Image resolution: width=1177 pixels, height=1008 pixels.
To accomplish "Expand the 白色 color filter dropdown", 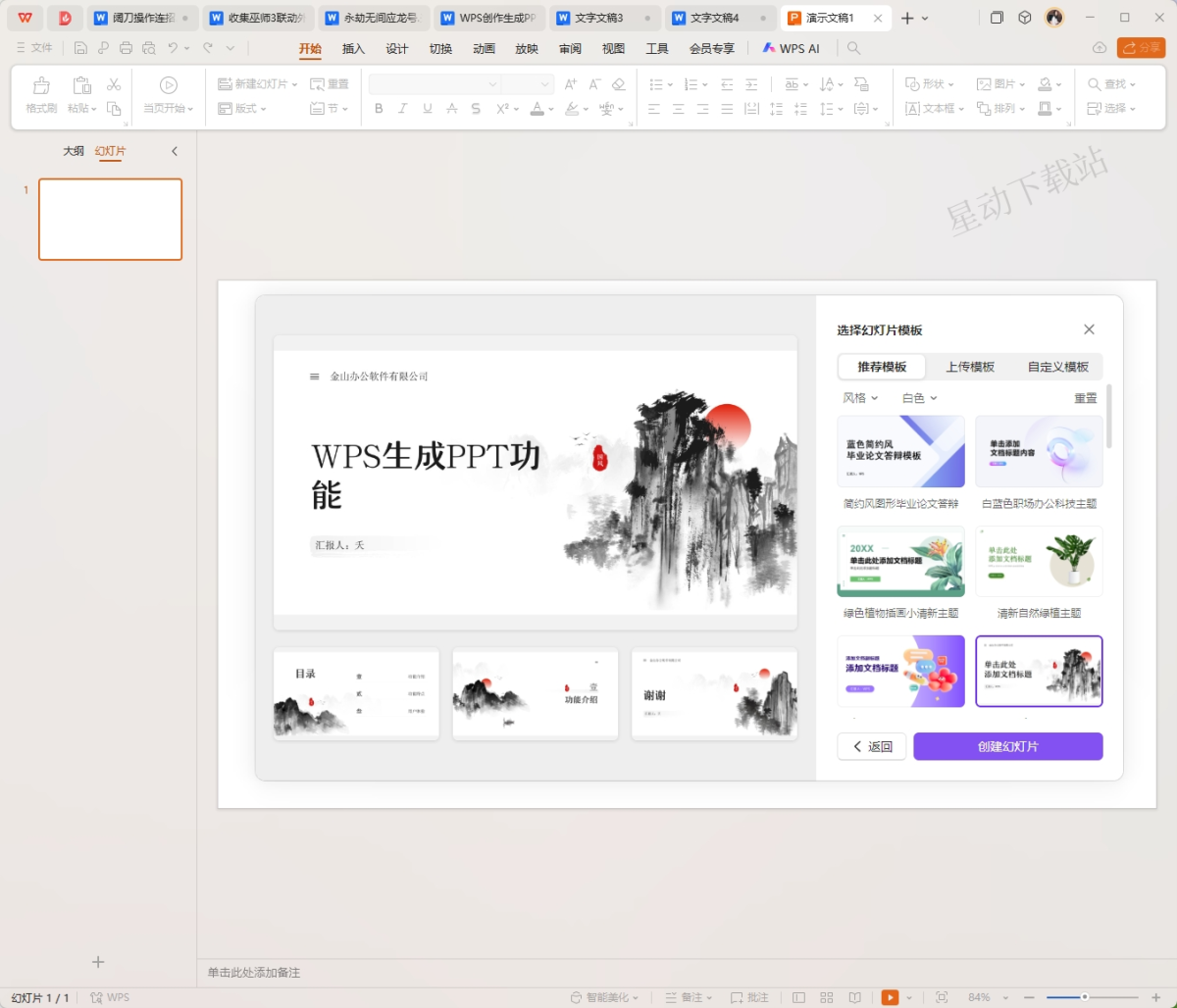I will tap(919, 398).
